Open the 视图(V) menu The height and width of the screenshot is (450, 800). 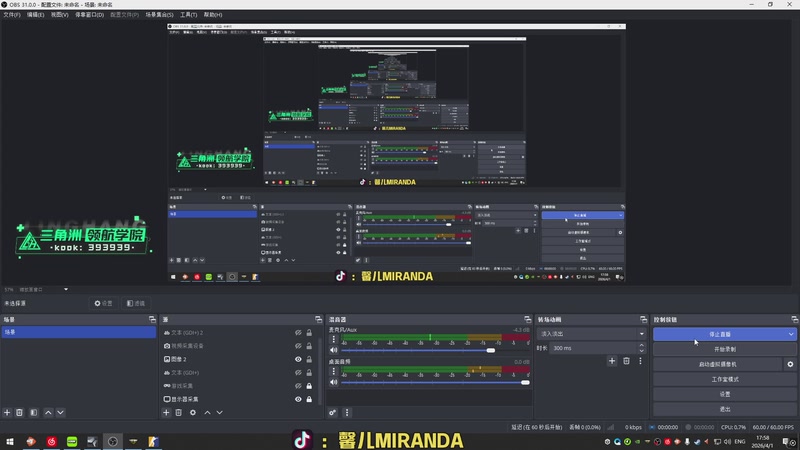59,15
